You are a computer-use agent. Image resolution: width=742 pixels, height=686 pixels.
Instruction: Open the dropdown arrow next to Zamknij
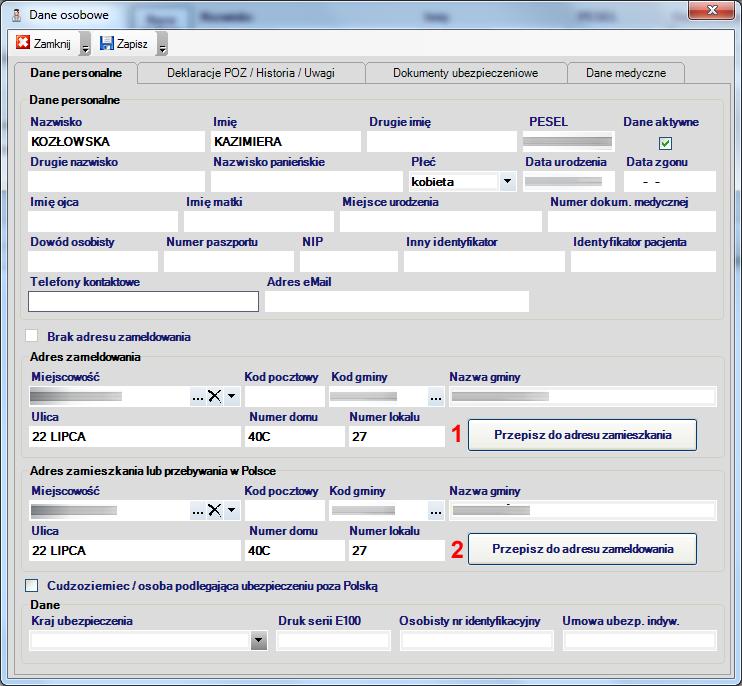pyautogui.click(x=85, y=44)
